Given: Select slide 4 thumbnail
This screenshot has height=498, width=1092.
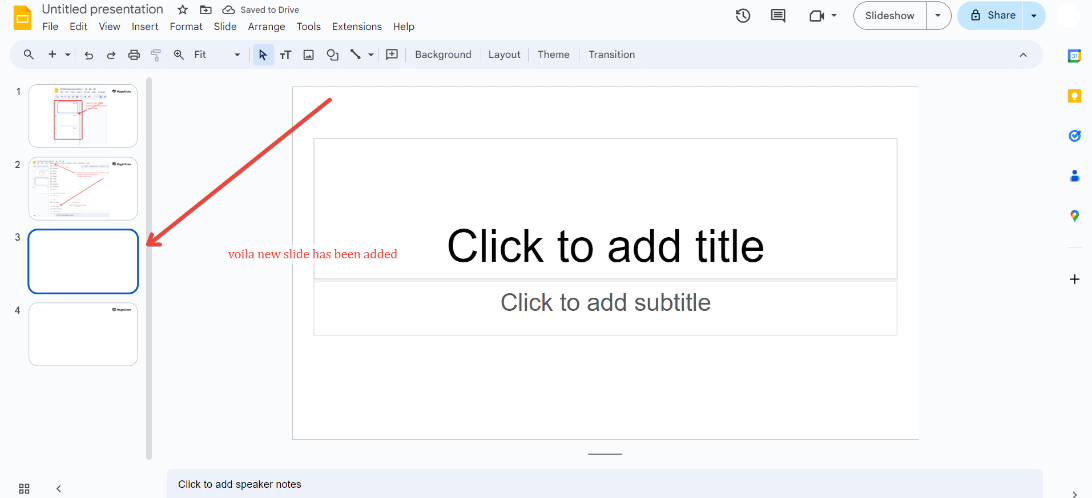Looking at the screenshot, I should click(x=83, y=334).
